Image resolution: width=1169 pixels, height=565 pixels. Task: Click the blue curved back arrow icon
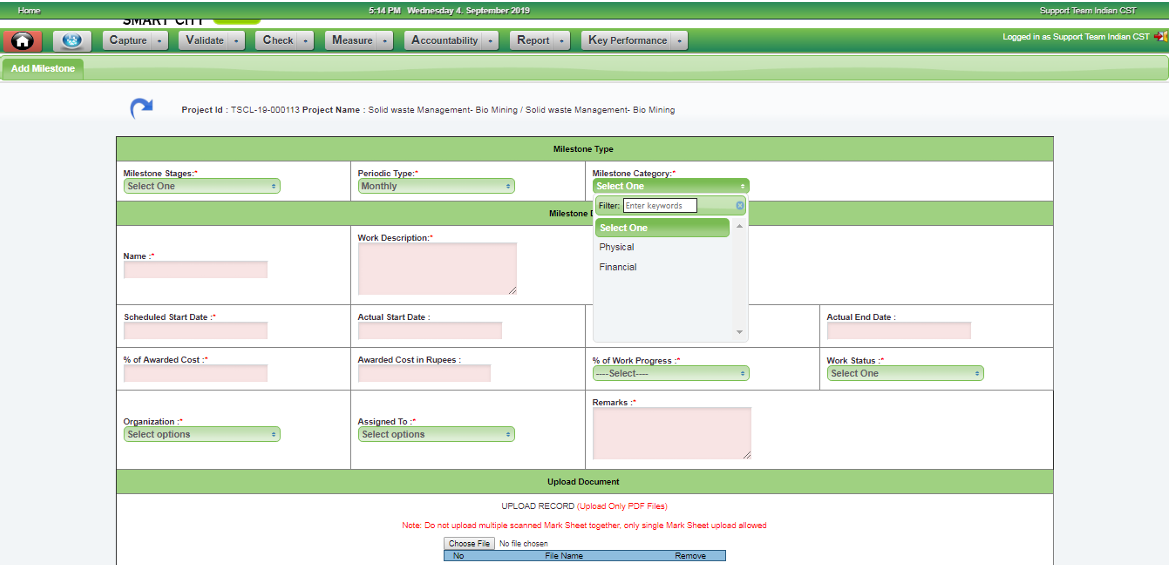click(142, 109)
